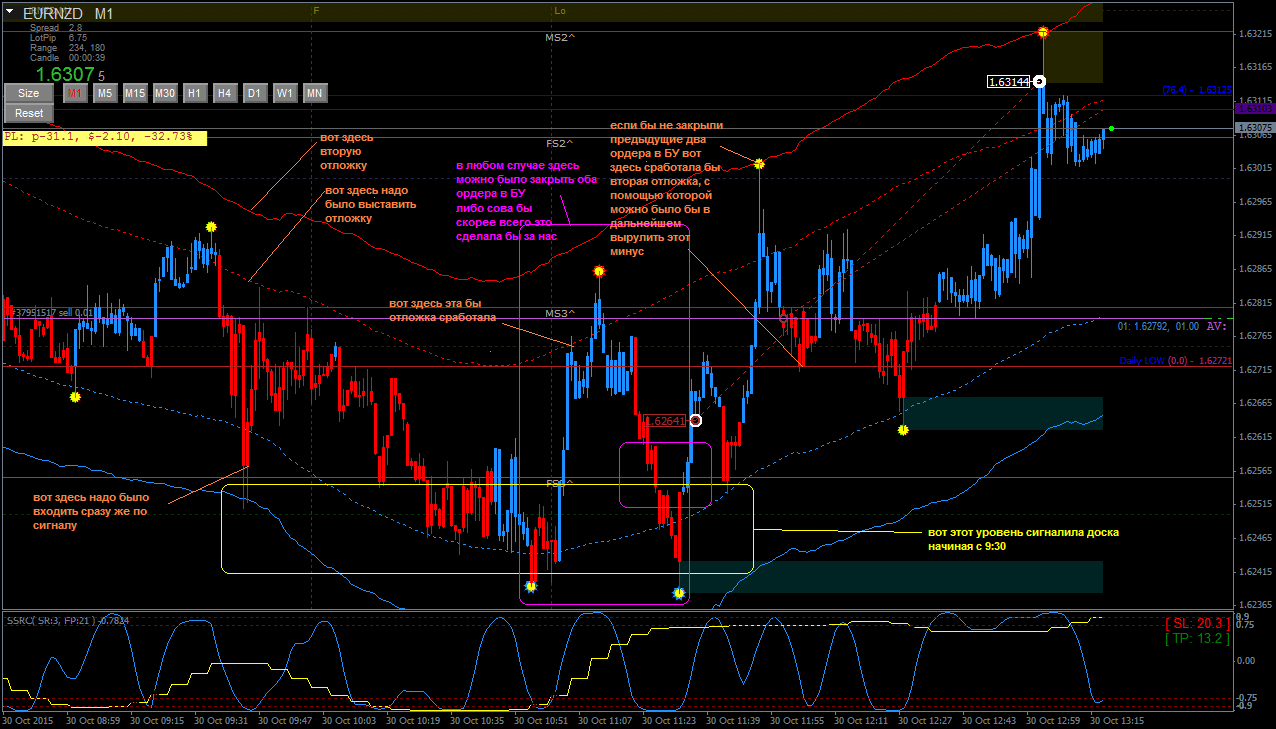Screen dimensions: 1276x729
Task: Click the purple 1.63103 price axis tag
Action: click(1254, 107)
